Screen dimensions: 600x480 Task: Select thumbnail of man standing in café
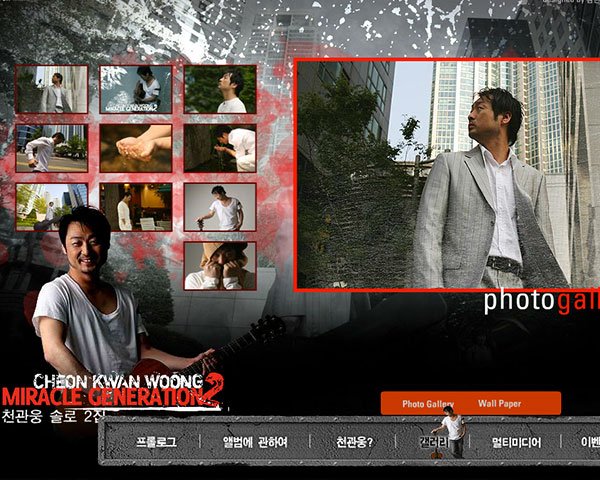pos(135,207)
